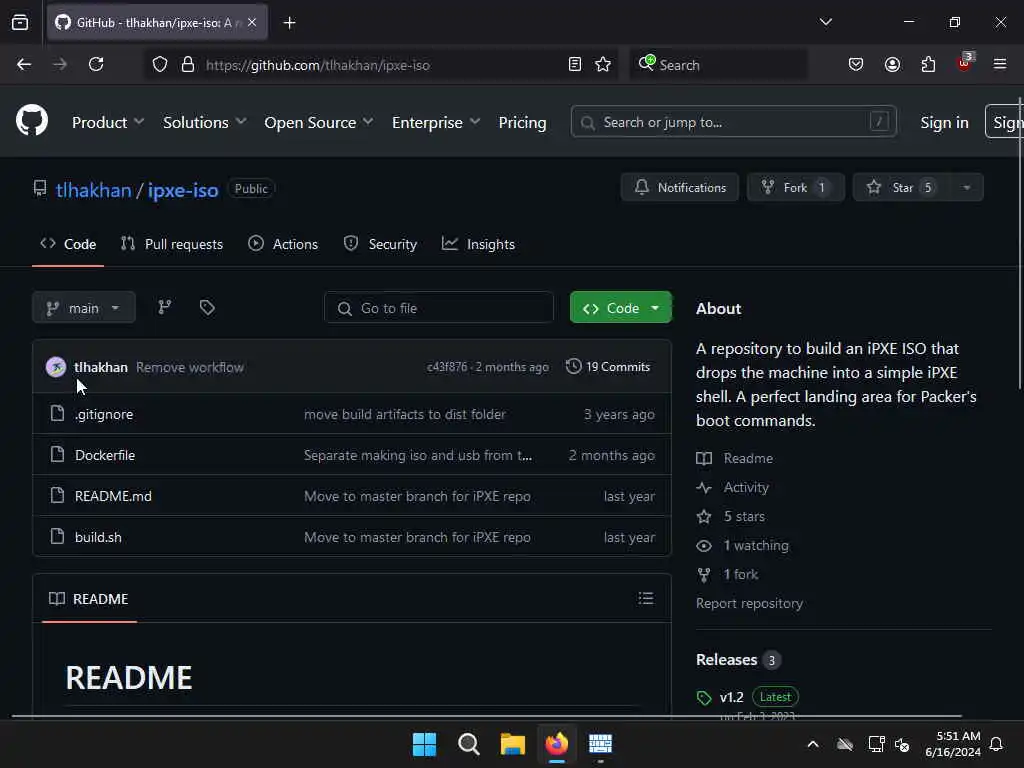1024x768 pixels.
Task: View the 19 Commits history
Action: coord(608,366)
